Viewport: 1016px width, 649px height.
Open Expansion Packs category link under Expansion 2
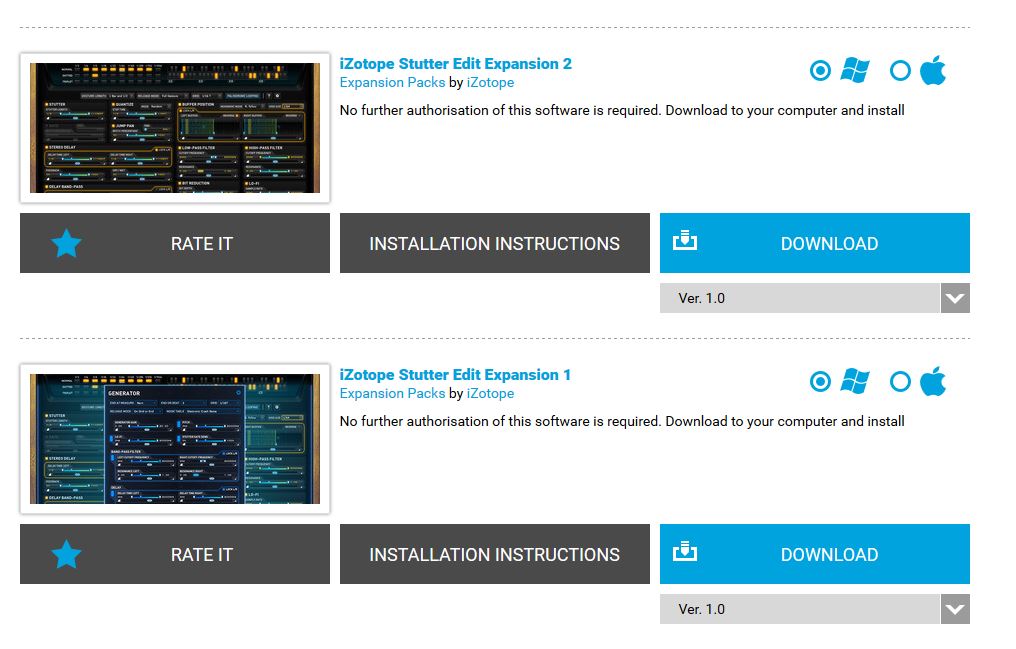coord(392,82)
